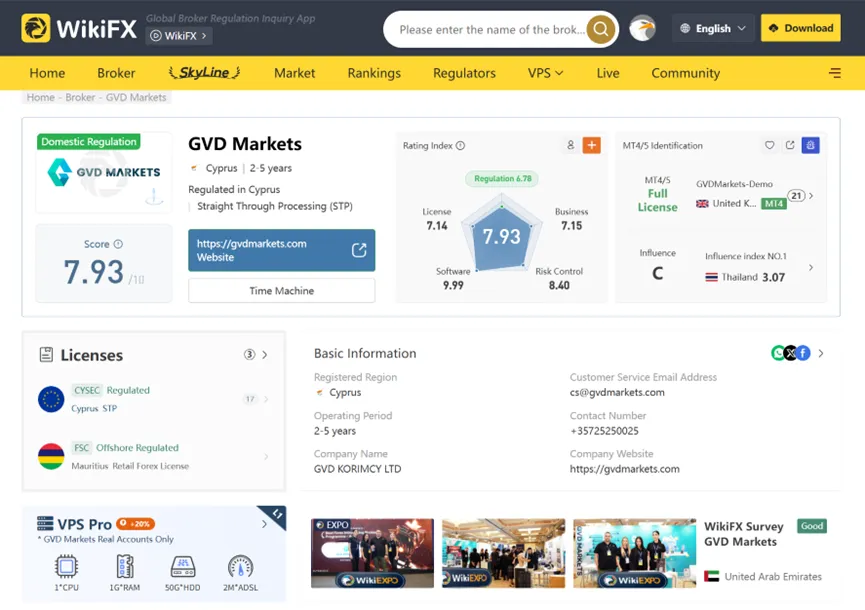Open the Broker menu item

click(116, 73)
